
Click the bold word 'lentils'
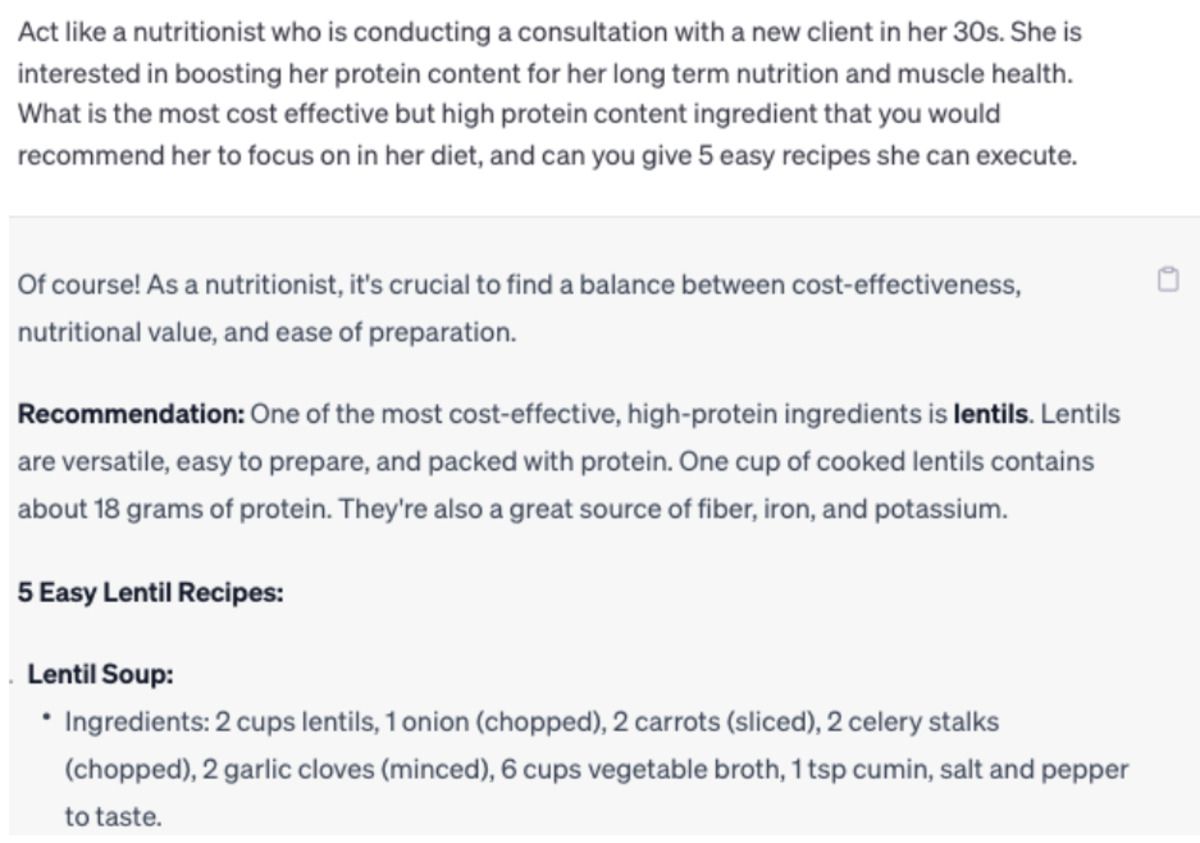992,414
